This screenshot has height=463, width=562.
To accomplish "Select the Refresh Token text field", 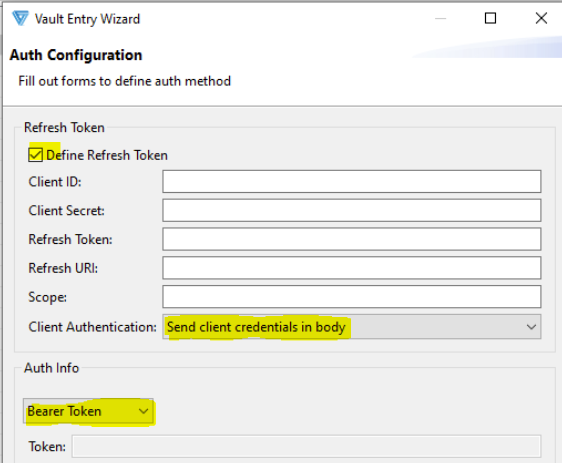I will [352, 239].
